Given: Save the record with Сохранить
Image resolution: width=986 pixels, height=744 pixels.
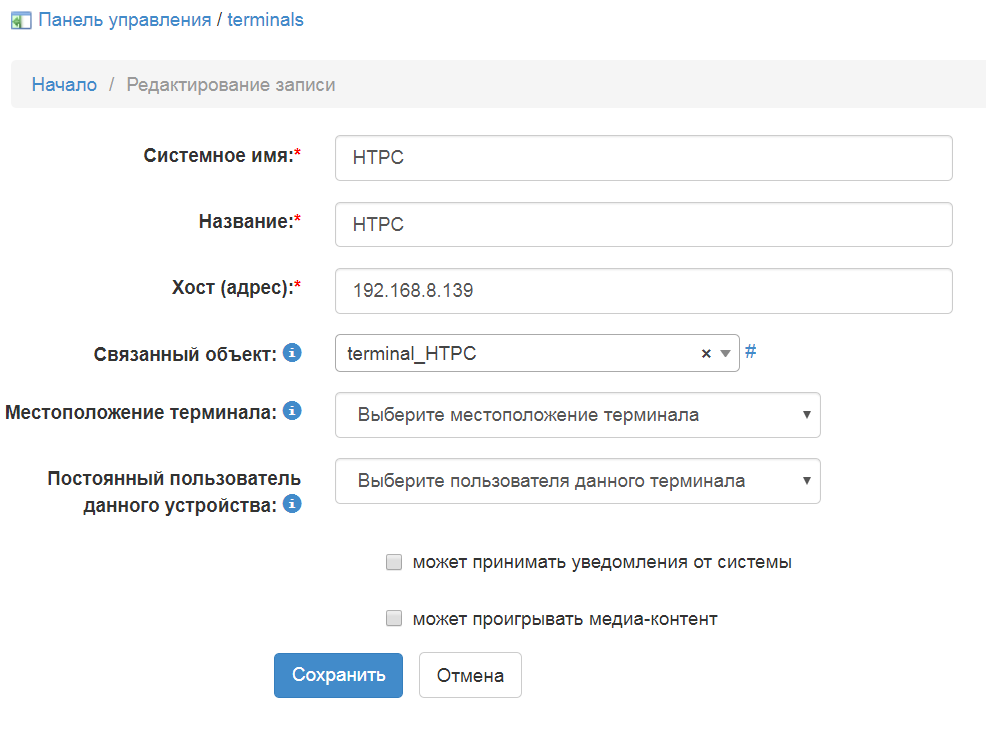Looking at the screenshot, I should [x=338, y=675].
